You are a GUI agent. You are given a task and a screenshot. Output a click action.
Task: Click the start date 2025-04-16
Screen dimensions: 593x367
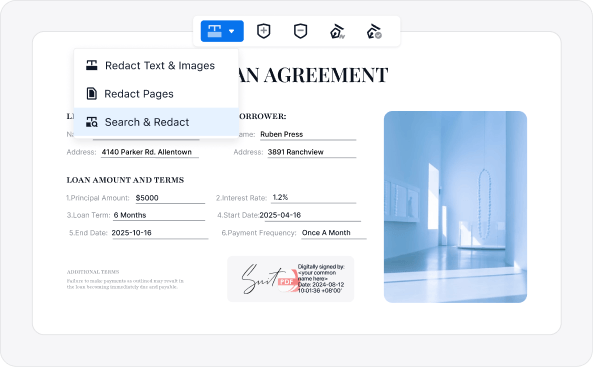(x=280, y=215)
